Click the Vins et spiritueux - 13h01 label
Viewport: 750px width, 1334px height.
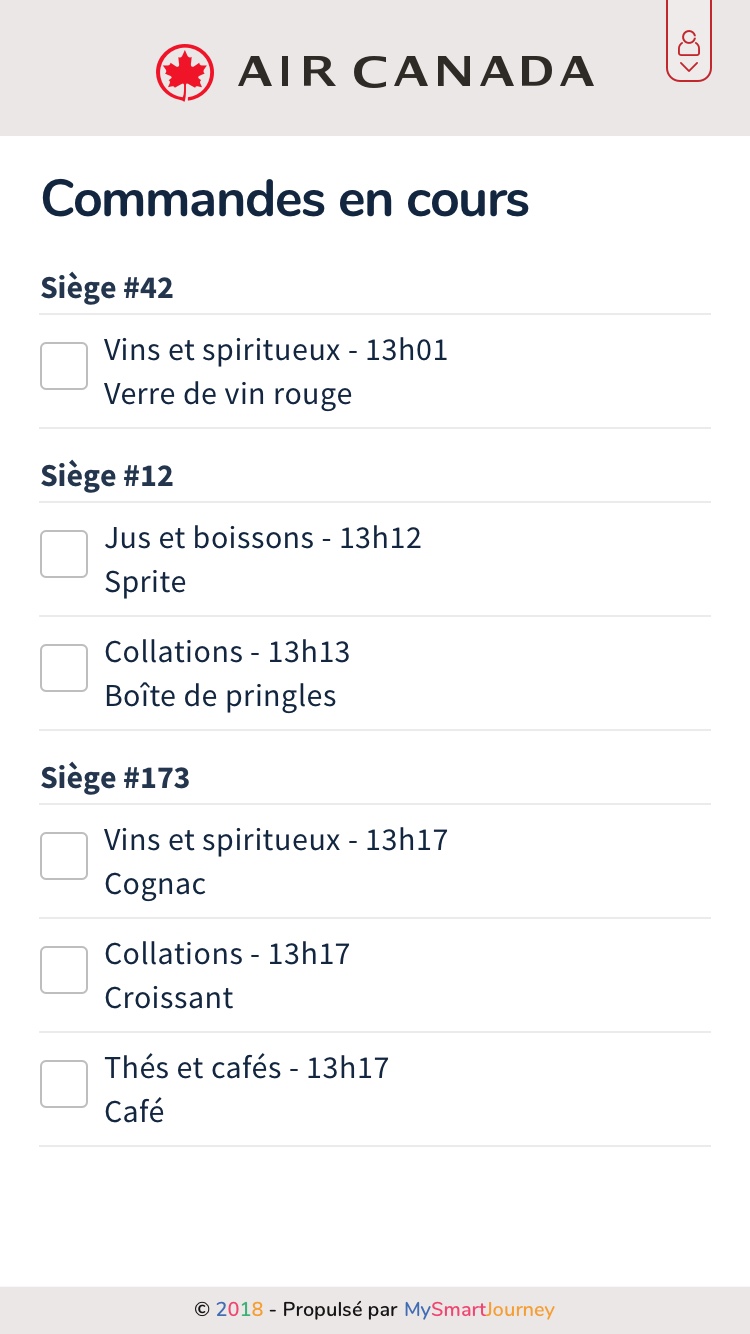[x=276, y=350]
